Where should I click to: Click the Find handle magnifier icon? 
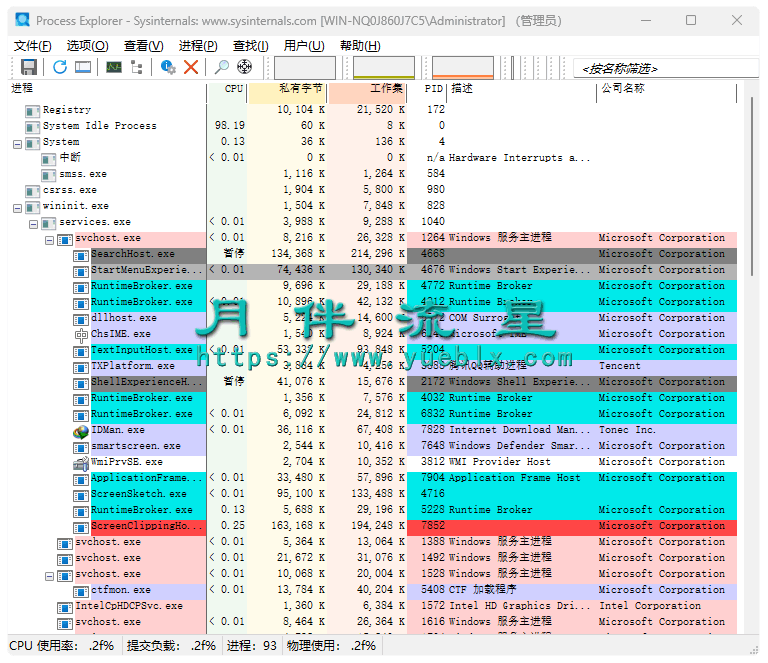click(221, 67)
